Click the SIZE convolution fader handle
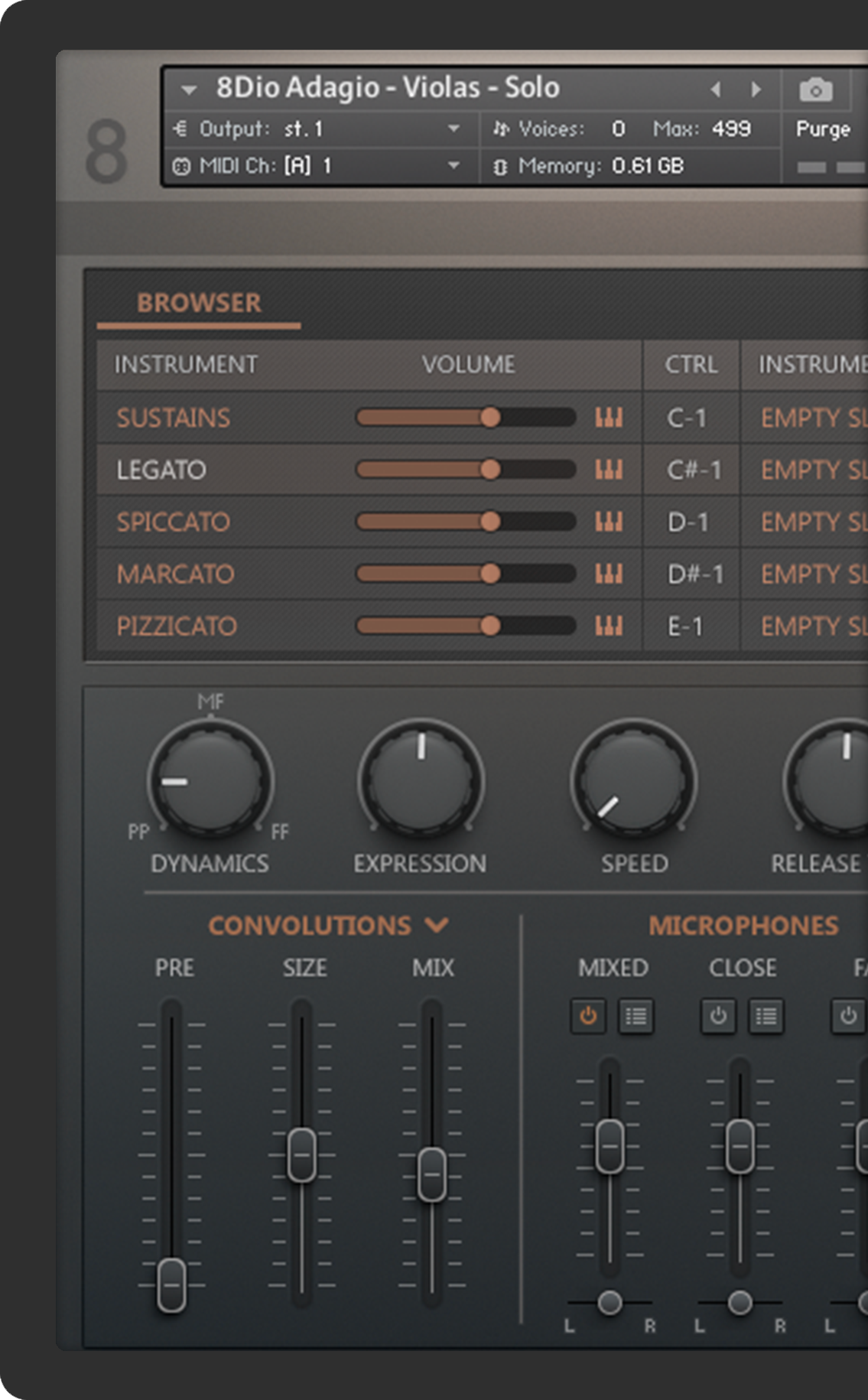 301,1154
